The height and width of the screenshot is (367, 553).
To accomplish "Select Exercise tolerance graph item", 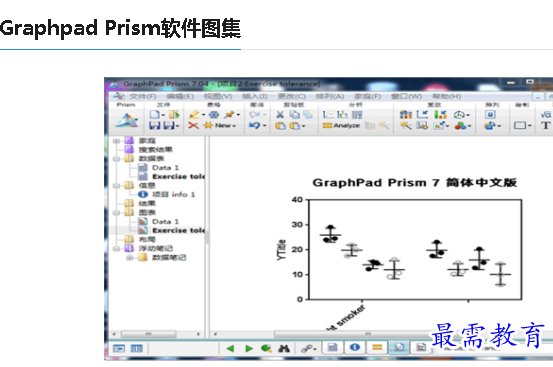I will [x=178, y=231].
